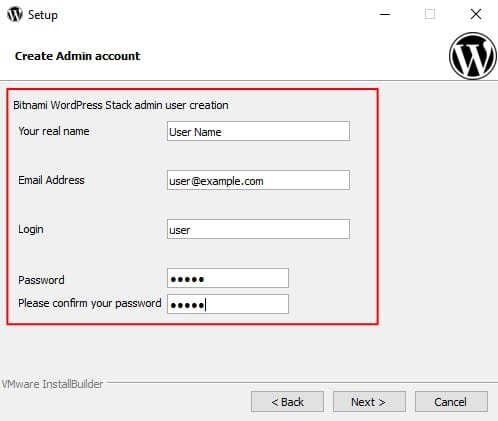Click the disabled maximize button
Screen dimensions: 498x421
[430, 14]
